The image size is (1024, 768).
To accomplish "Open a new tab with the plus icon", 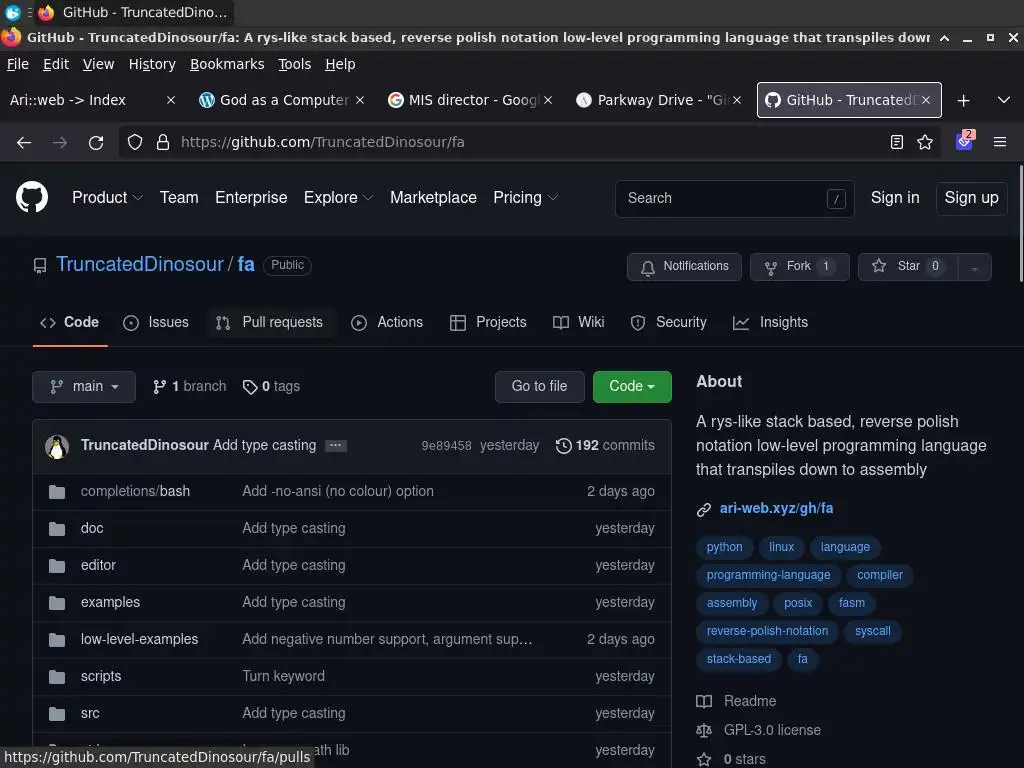I will point(963,101).
